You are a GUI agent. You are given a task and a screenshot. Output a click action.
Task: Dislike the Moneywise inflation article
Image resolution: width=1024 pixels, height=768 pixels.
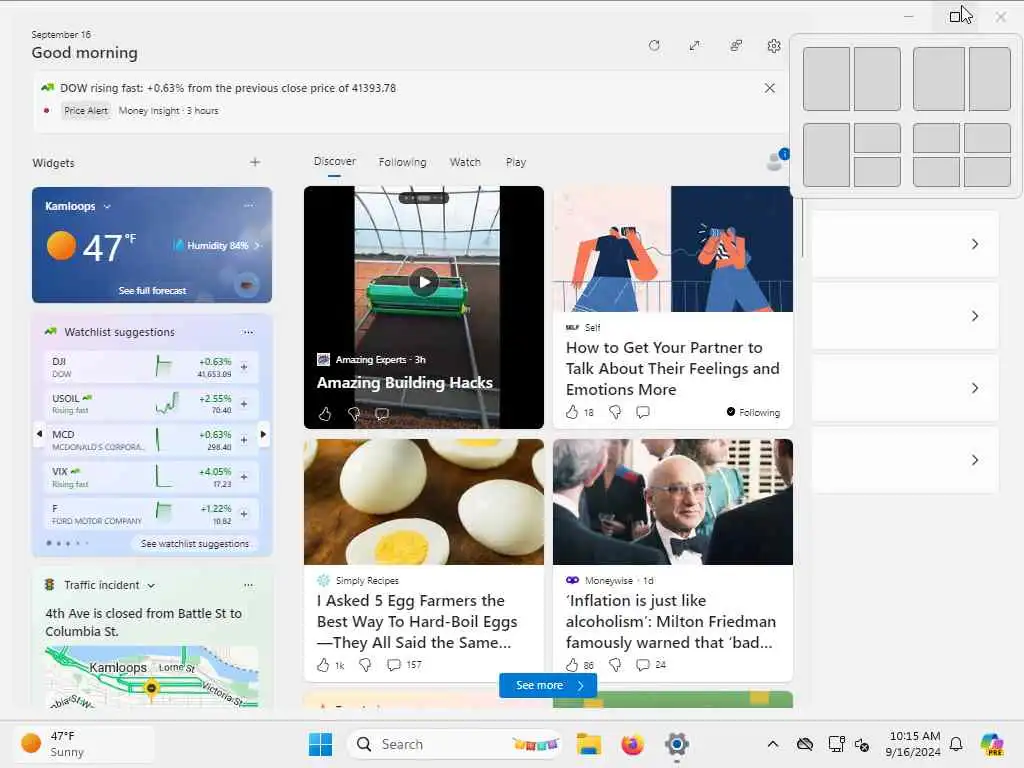tap(615, 665)
